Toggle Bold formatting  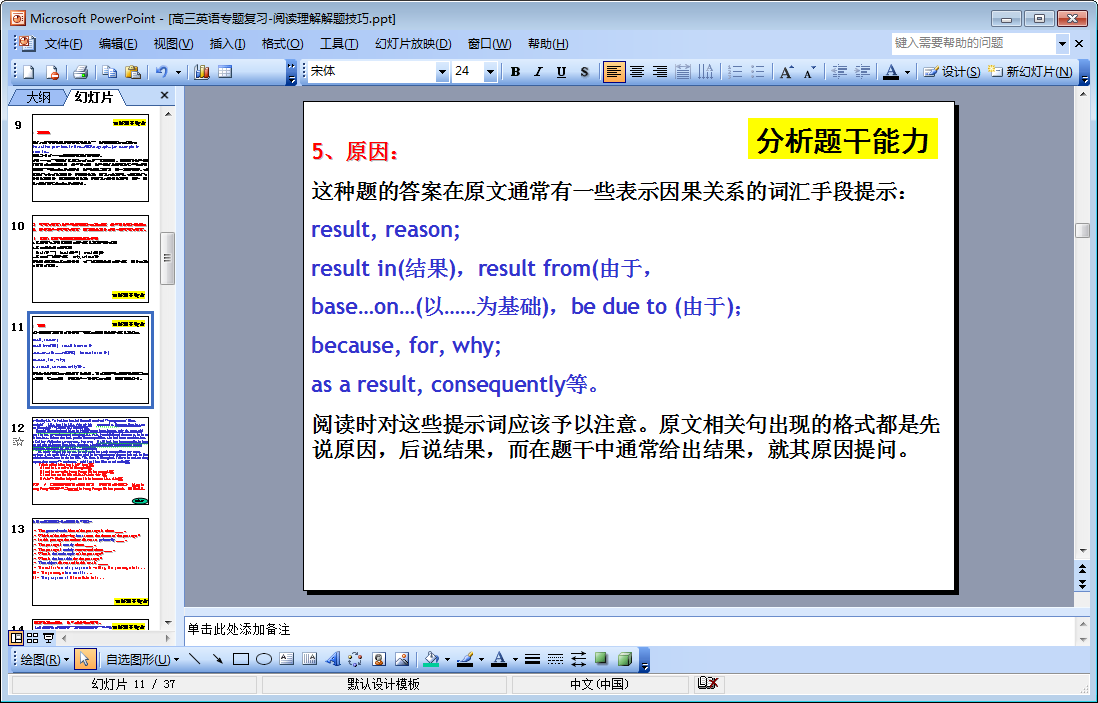point(515,71)
